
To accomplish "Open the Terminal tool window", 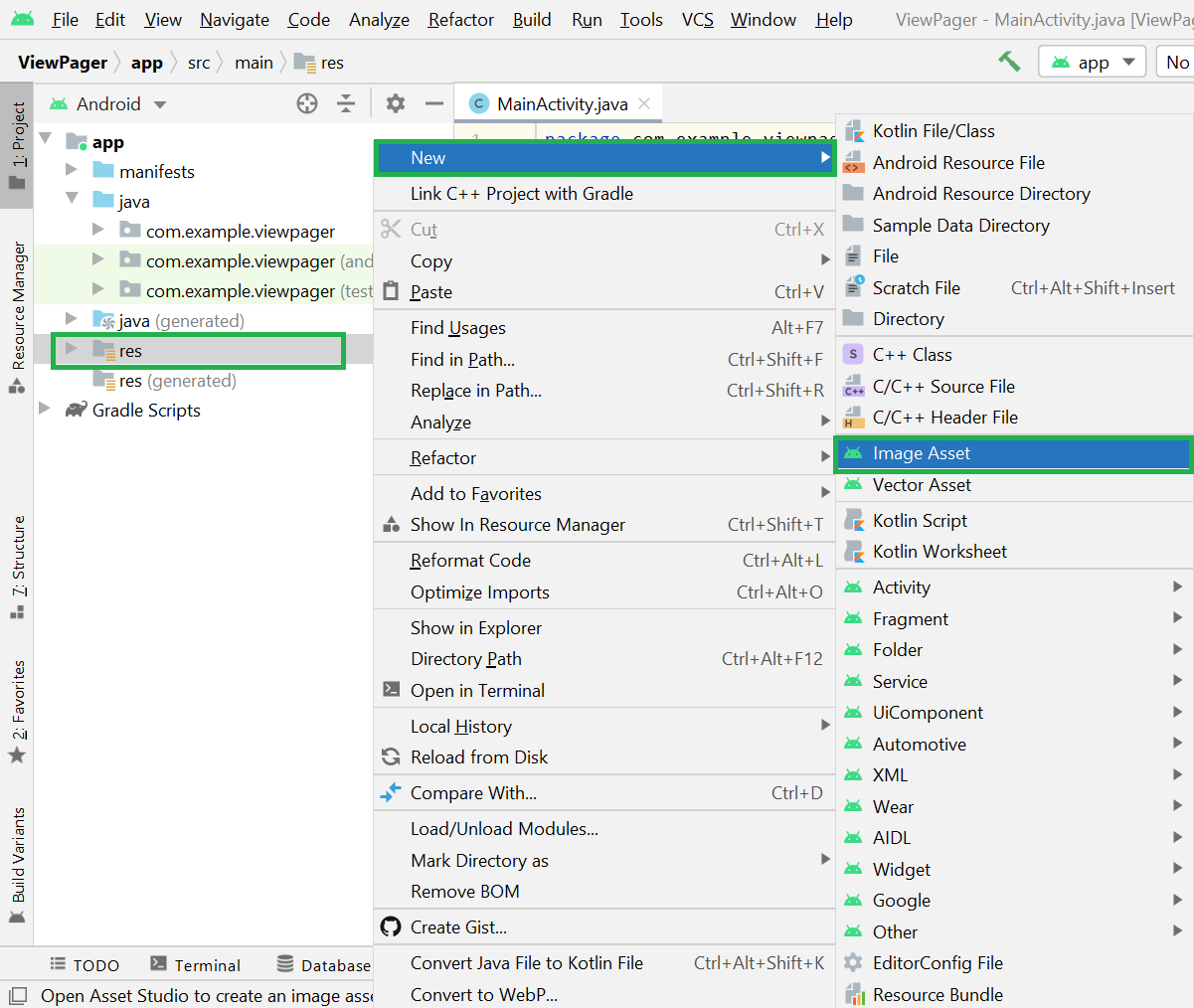I will (x=195, y=965).
